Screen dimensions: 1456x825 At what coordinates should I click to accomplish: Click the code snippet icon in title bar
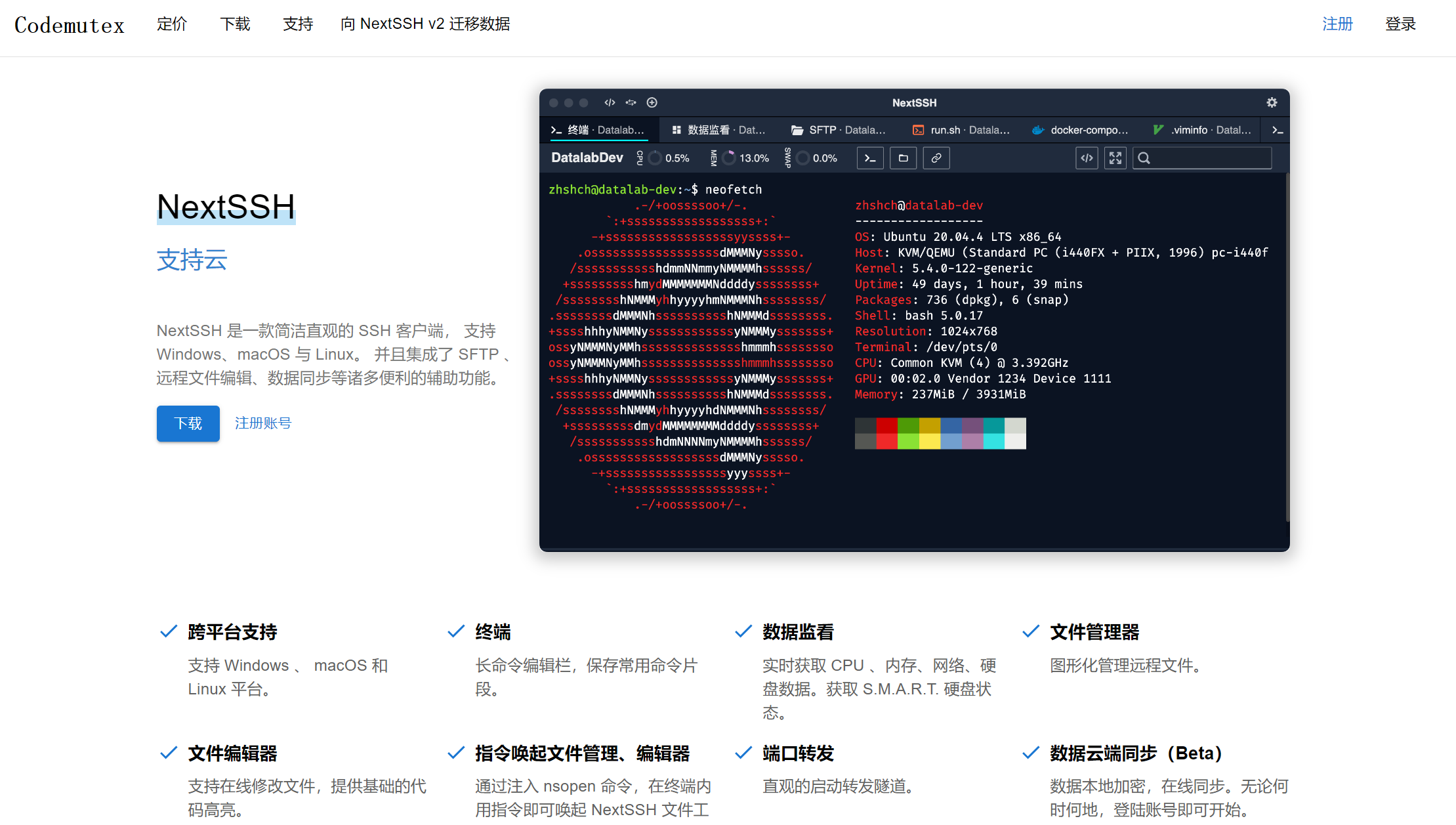point(610,102)
